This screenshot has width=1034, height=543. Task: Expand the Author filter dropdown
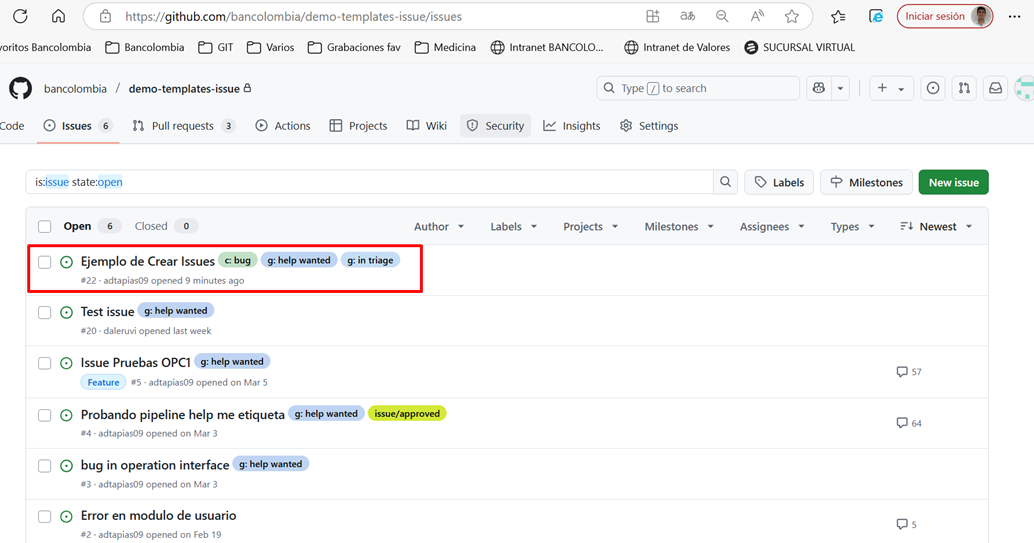click(439, 227)
